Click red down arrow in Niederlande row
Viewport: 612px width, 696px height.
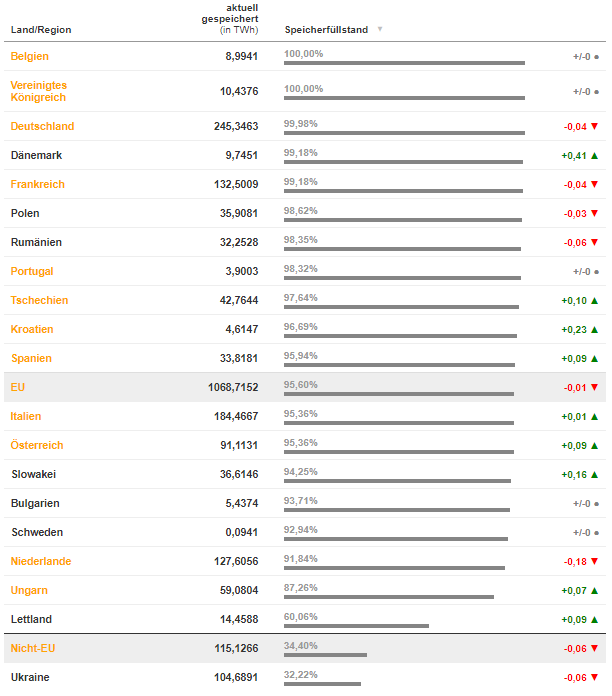click(x=594, y=562)
